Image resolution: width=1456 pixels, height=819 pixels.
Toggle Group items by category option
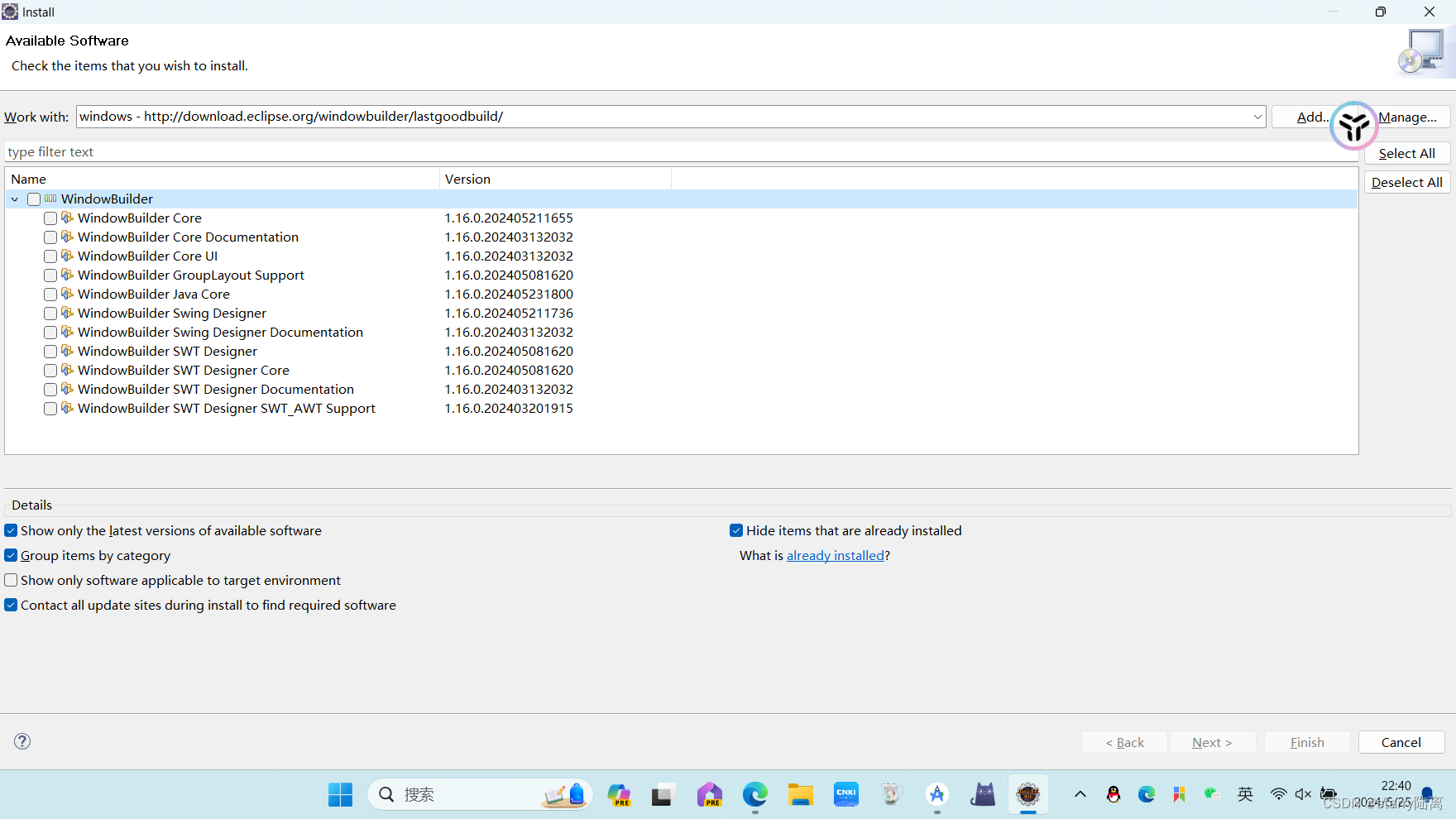coord(11,556)
